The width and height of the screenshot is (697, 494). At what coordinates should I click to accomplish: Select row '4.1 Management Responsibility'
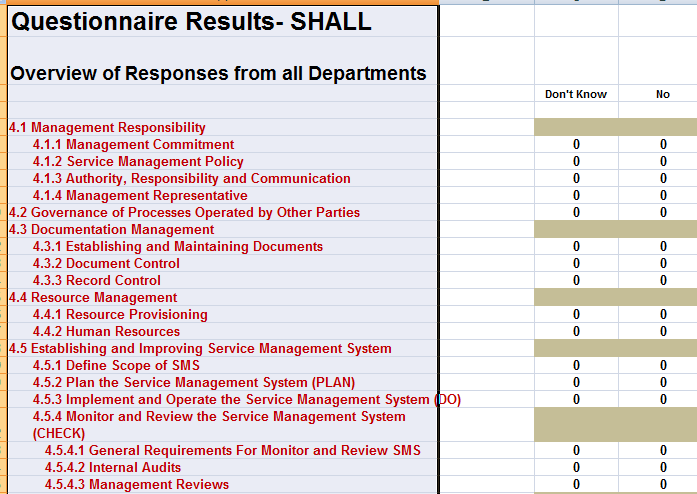tap(107, 127)
